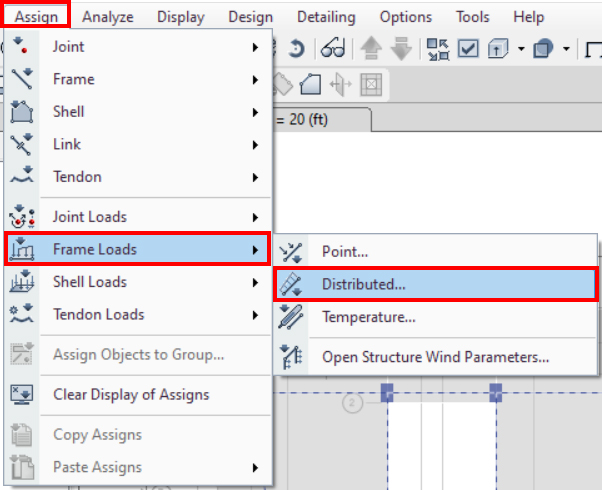This screenshot has width=602, height=490.
Task: Select Frame from the Assign menu
Action: tap(74, 79)
